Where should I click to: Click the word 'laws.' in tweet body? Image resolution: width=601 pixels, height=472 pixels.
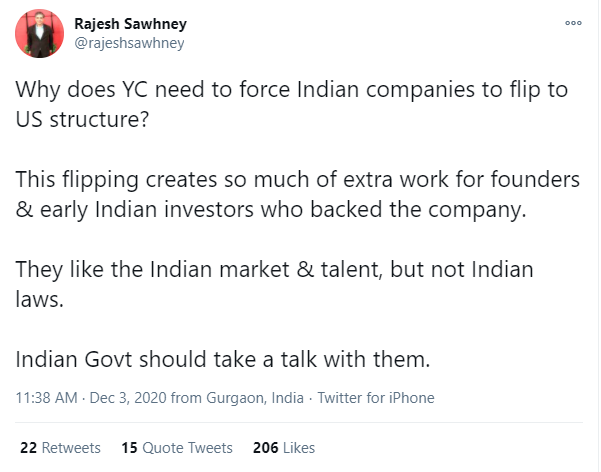(x=39, y=299)
